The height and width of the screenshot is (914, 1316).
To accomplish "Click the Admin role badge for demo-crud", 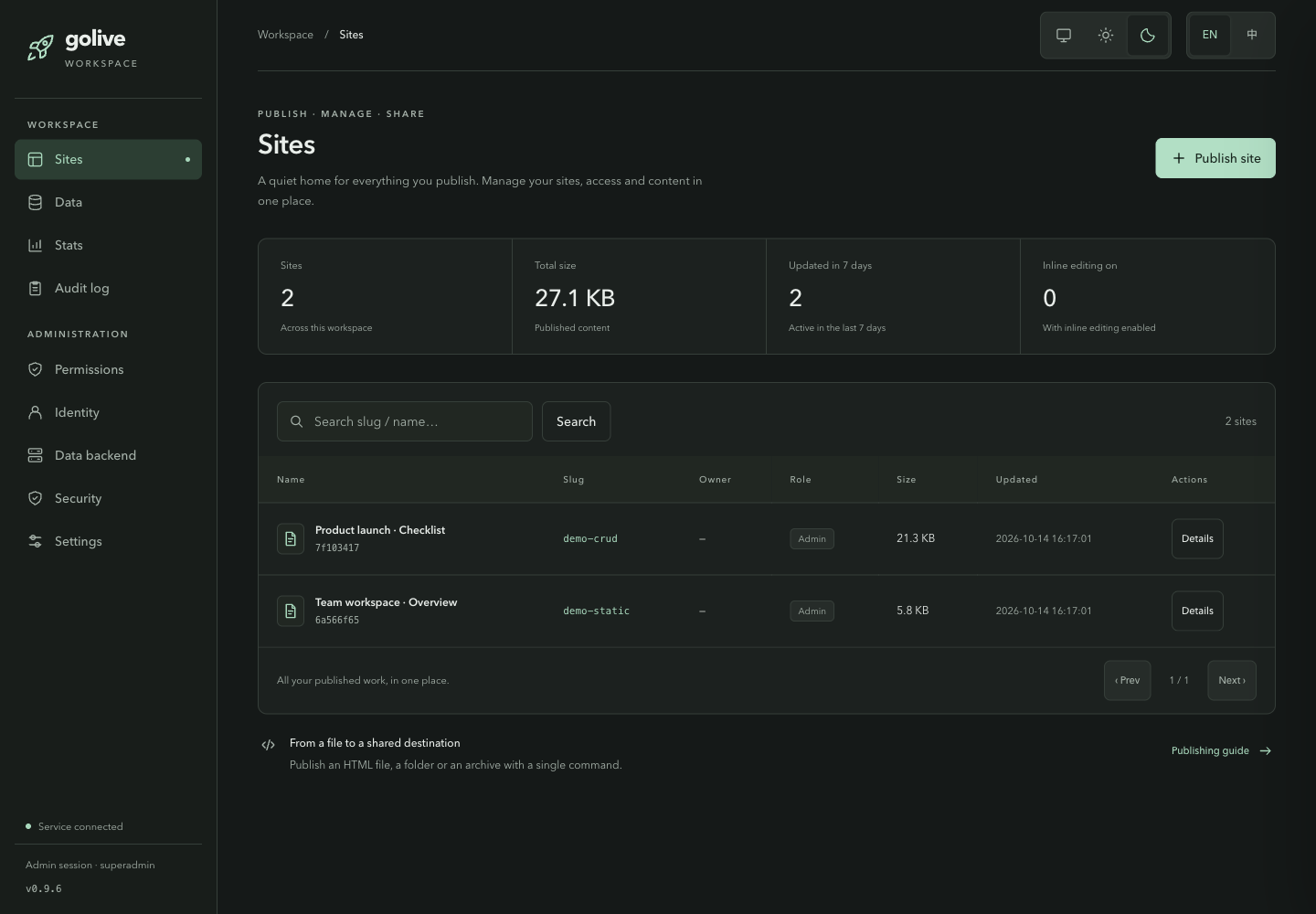I will tap(812, 538).
